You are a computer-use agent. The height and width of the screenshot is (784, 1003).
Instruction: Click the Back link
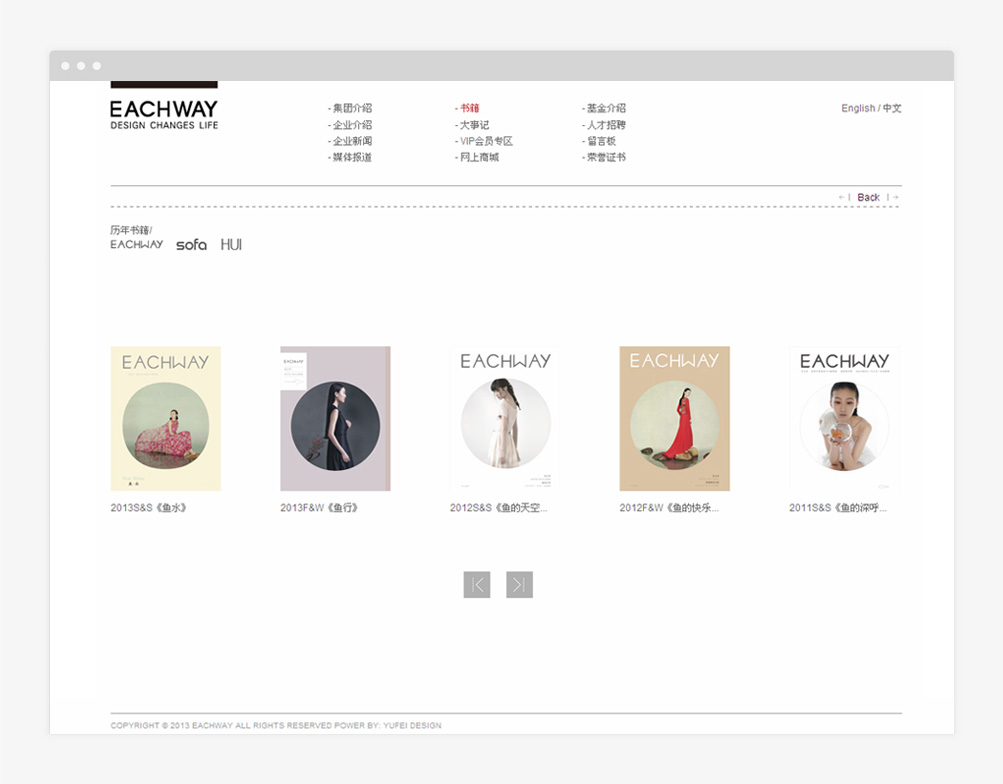click(868, 198)
